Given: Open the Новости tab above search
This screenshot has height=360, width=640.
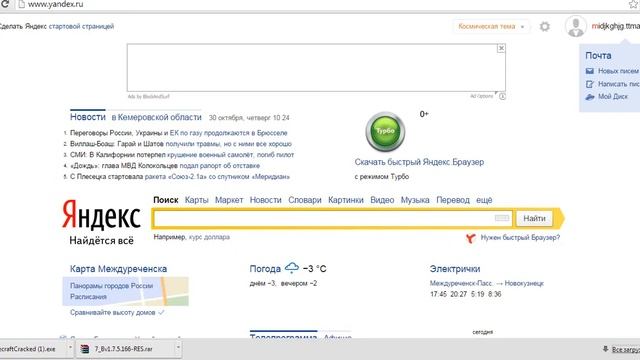Looking at the screenshot, I should (266, 200).
